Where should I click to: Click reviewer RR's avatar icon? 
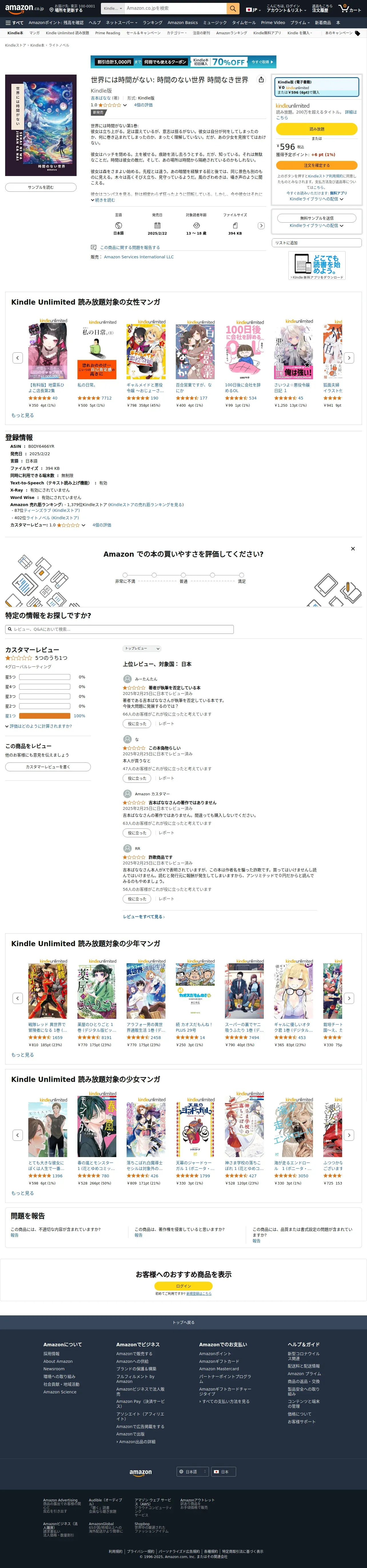[127, 848]
